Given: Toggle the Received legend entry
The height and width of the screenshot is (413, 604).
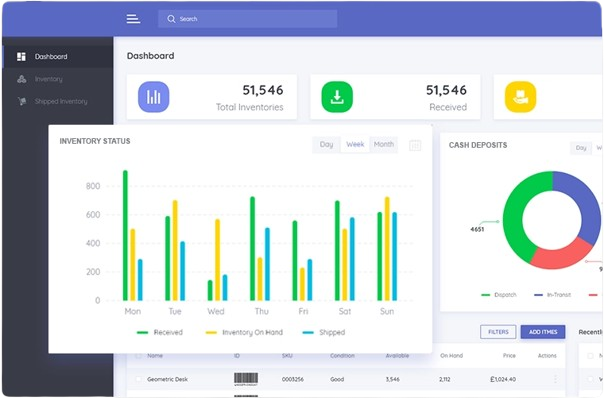Looking at the screenshot, I should click(160, 332).
